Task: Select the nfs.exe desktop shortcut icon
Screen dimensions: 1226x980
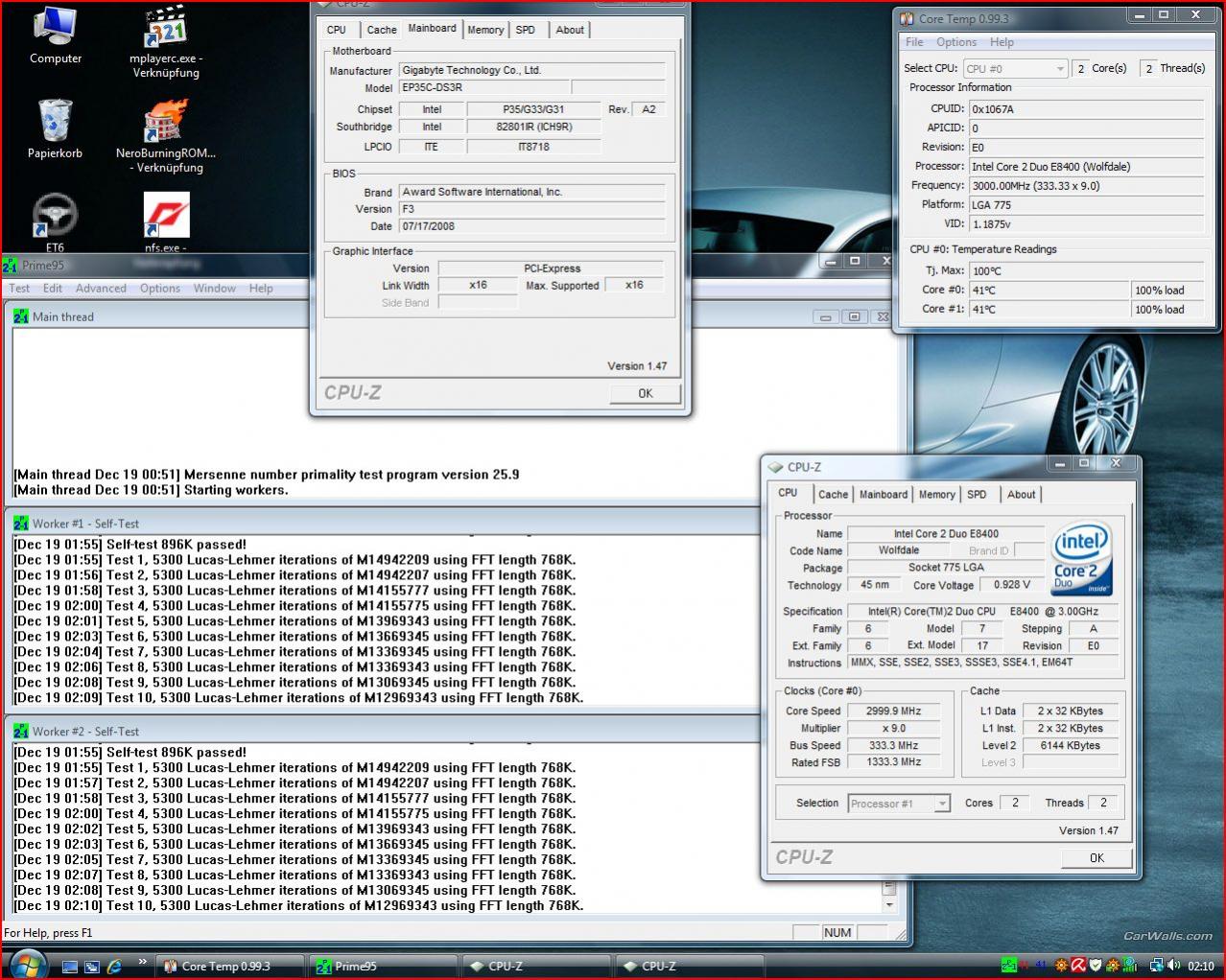Action: [x=166, y=216]
